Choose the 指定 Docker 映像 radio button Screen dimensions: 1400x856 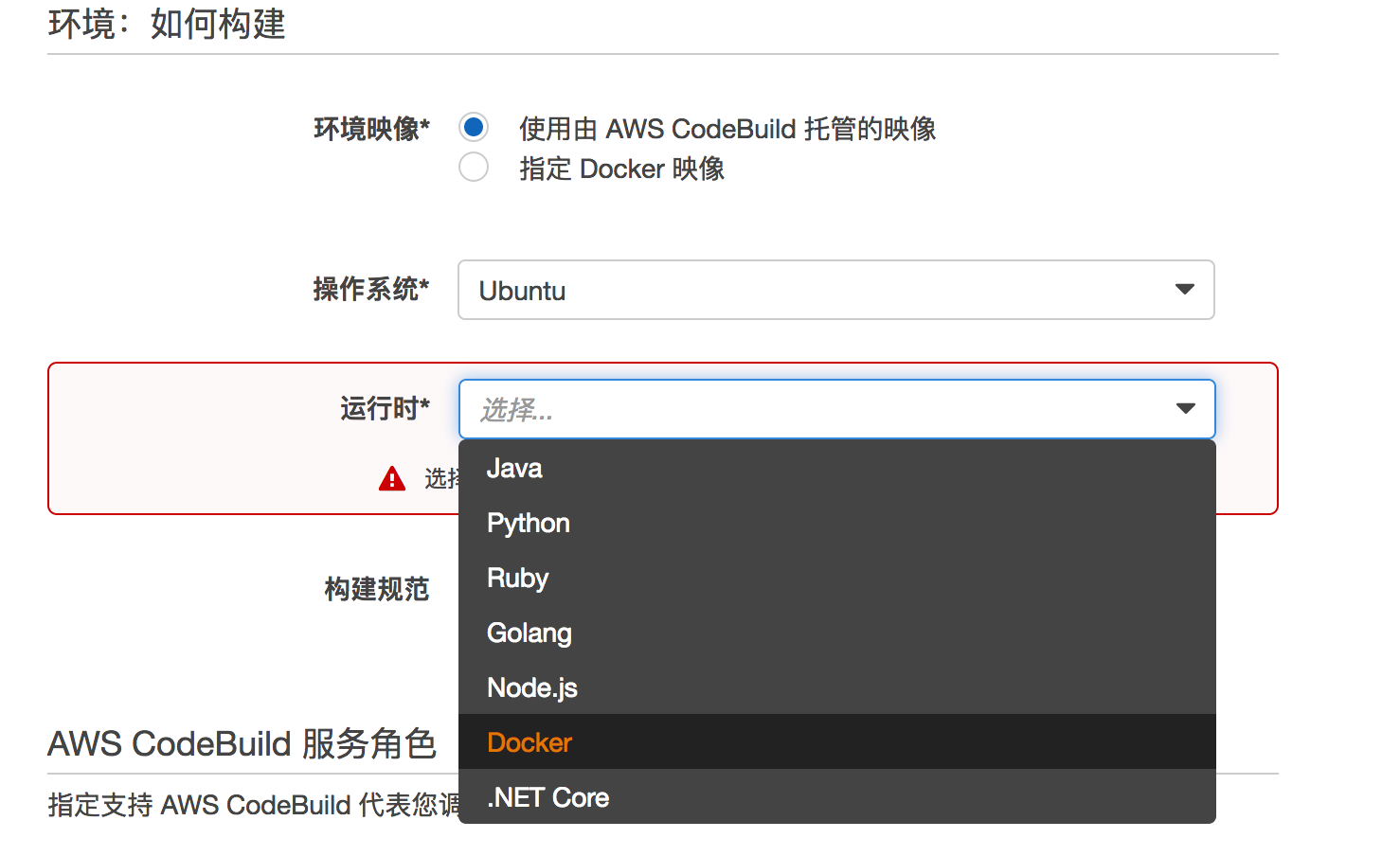pos(474,168)
